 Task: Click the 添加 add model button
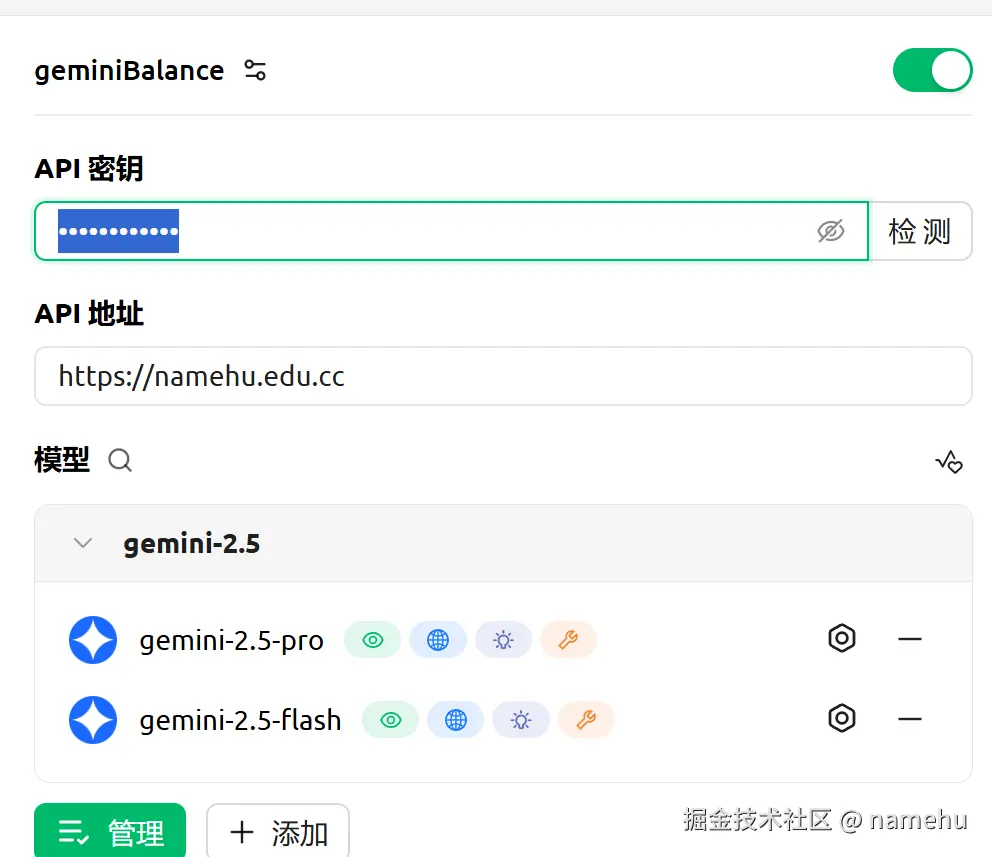pyautogui.click(x=278, y=830)
